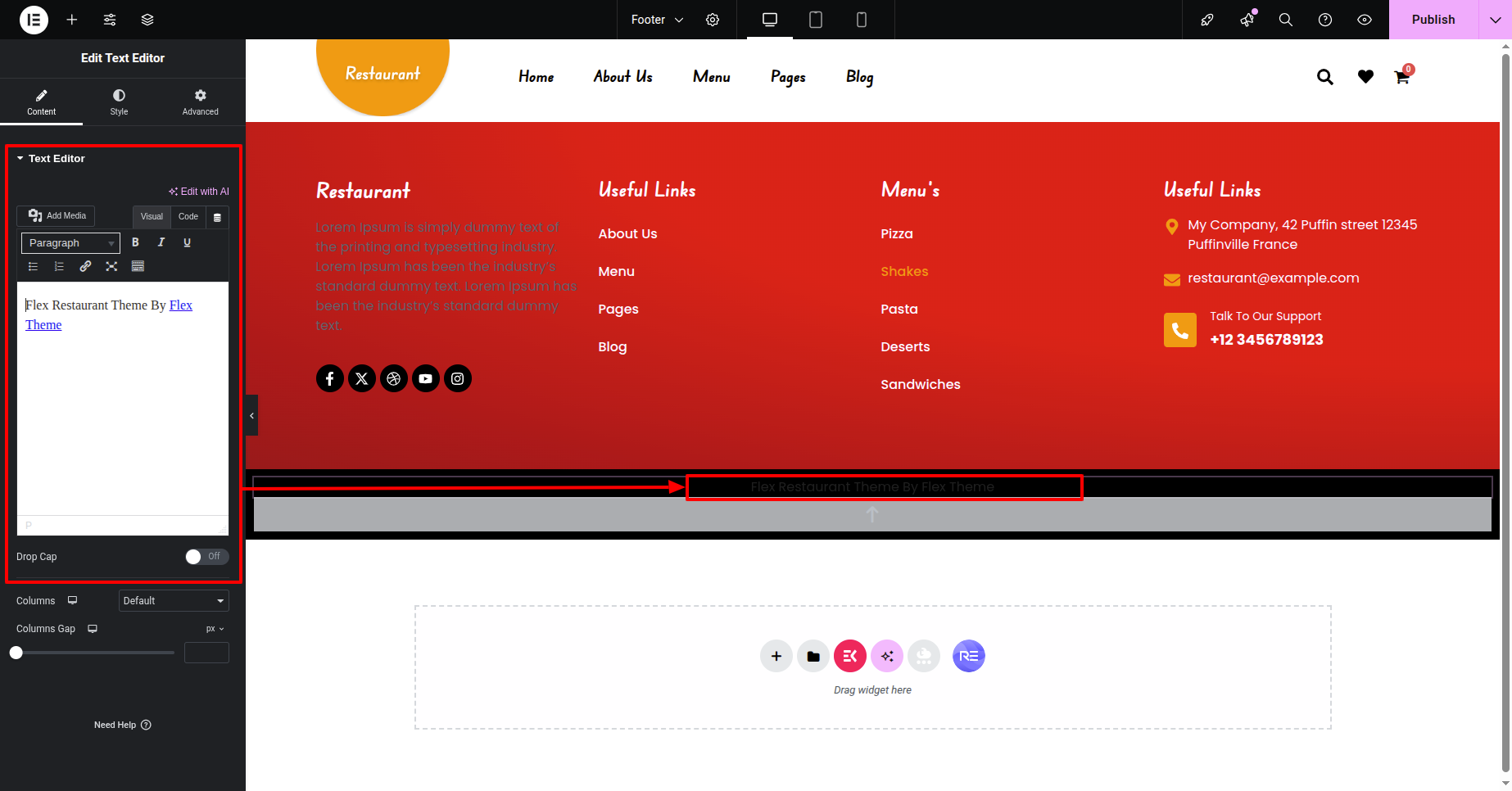Click the Edit with AI link
The width and height of the screenshot is (1512, 791).
pyautogui.click(x=199, y=192)
